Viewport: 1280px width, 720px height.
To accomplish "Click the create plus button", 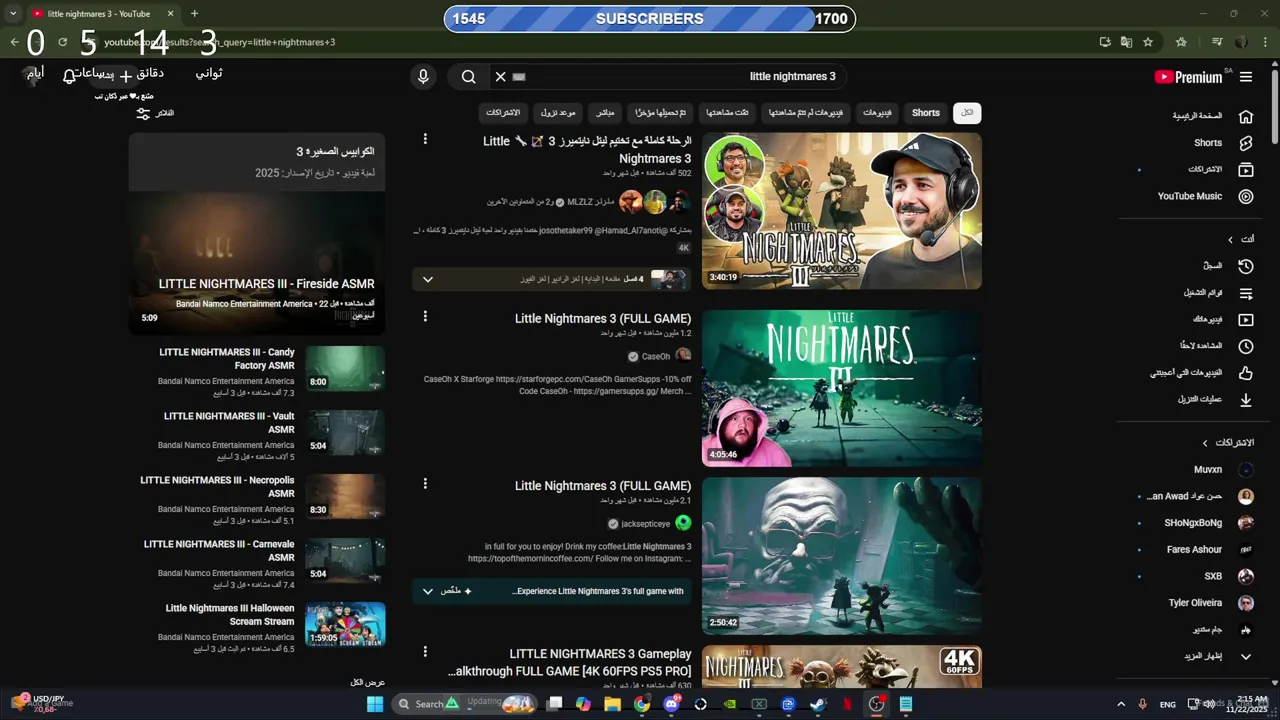I will coord(125,77).
